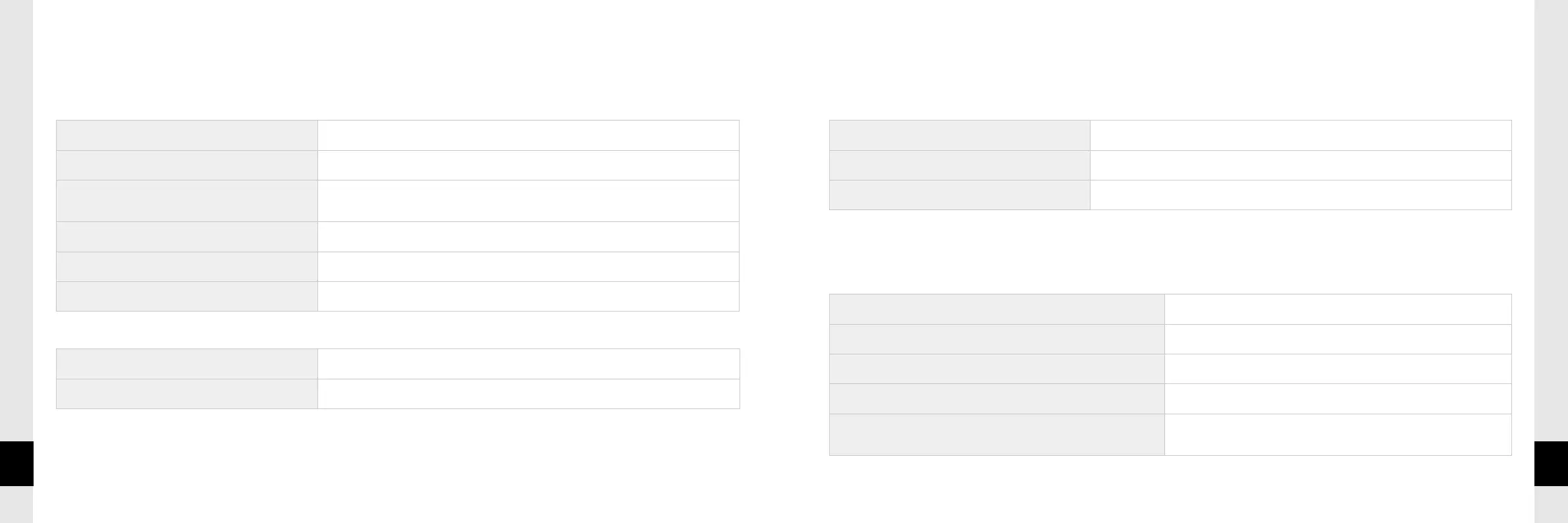Click last-row gray cell of top-left table

(187, 296)
